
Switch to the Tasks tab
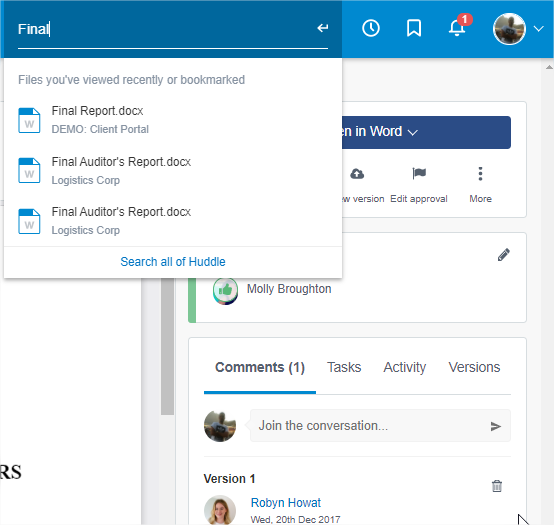tap(344, 367)
